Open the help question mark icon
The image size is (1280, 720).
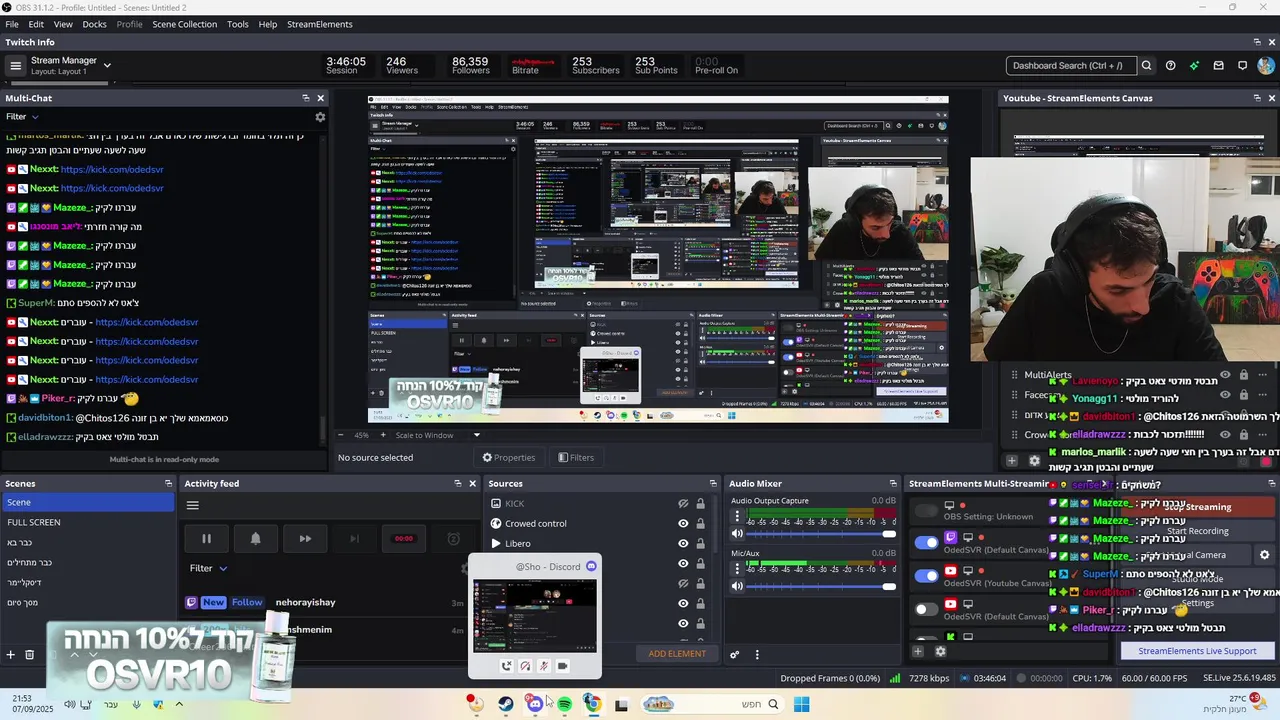pos(1170,66)
